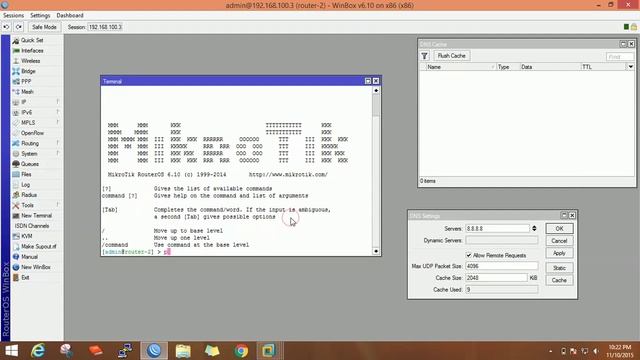The width and height of the screenshot is (640, 360).
Task: Open Google Chrome from taskbar
Action: click(x=241, y=351)
